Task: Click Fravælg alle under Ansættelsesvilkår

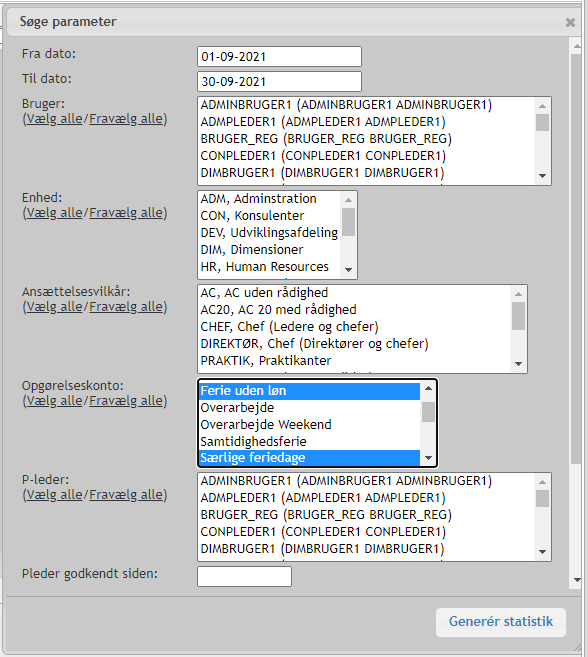Action: click(x=126, y=307)
